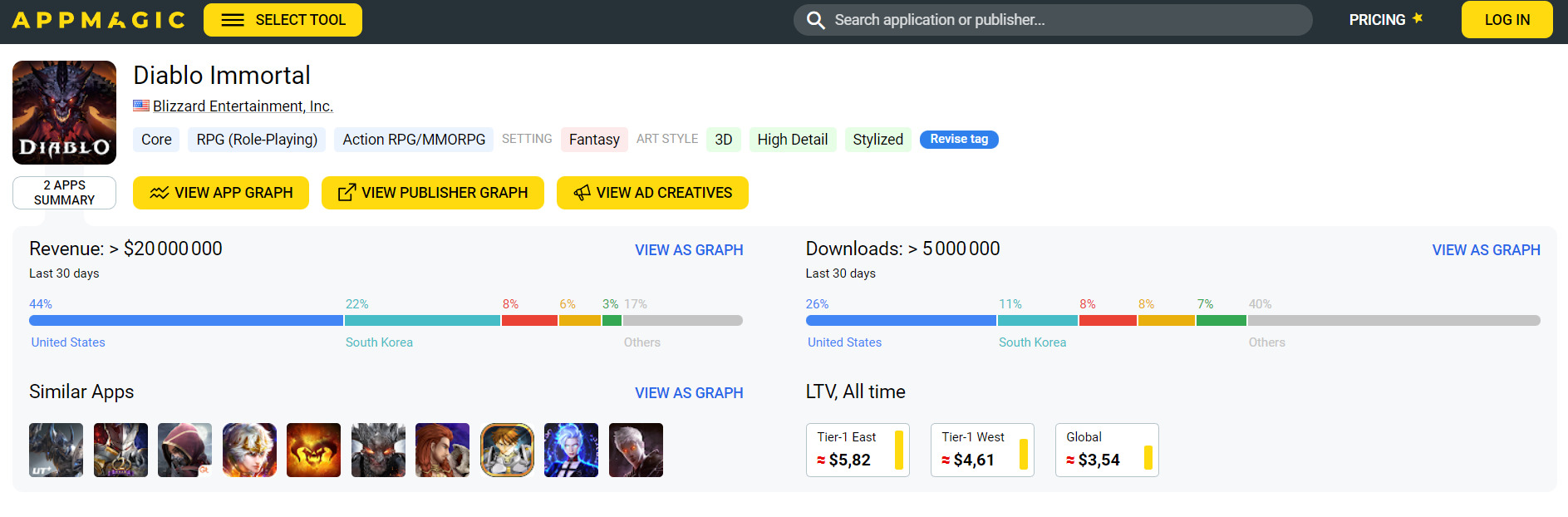Click blue United States segment of downloads bar
The height and width of the screenshot is (517, 1568).
click(901, 320)
